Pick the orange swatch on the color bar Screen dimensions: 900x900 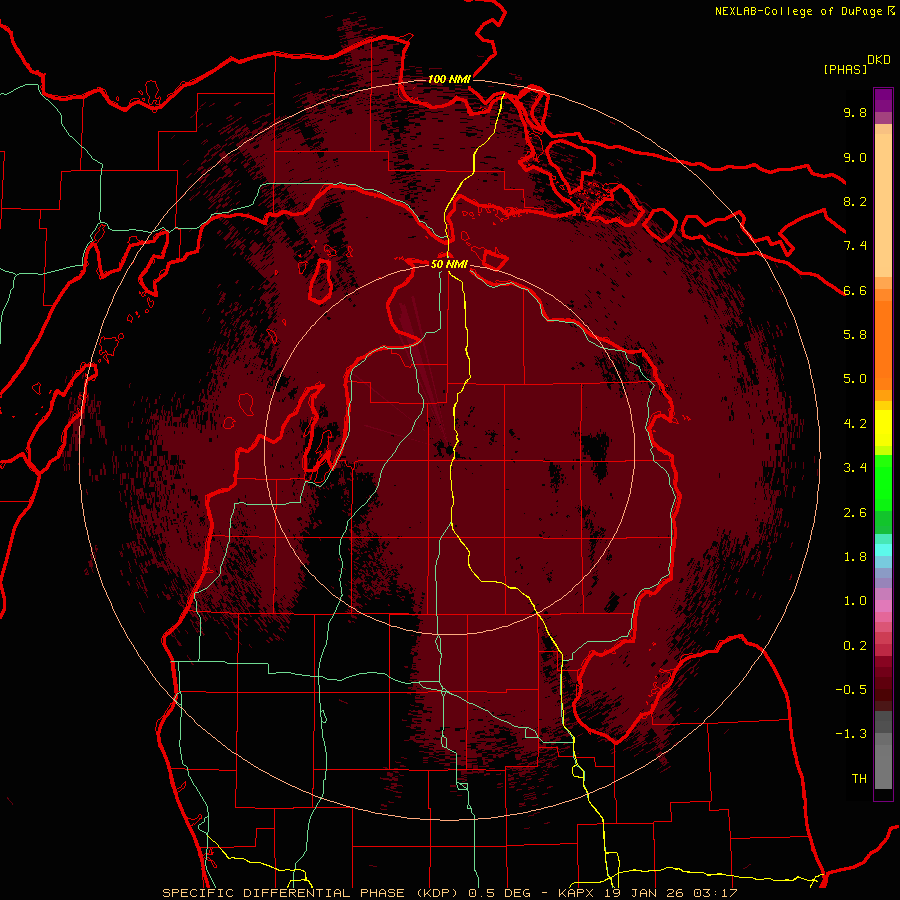coord(883,346)
